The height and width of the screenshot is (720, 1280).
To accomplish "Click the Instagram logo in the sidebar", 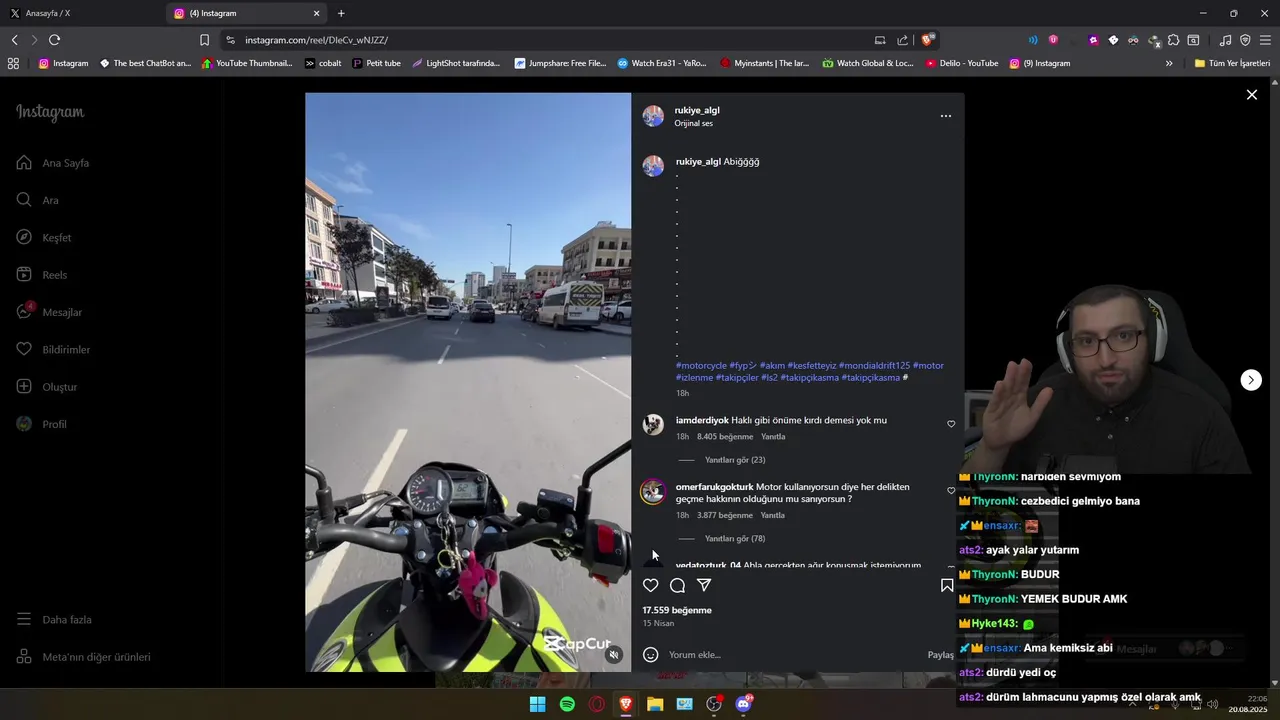I will (x=50, y=112).
